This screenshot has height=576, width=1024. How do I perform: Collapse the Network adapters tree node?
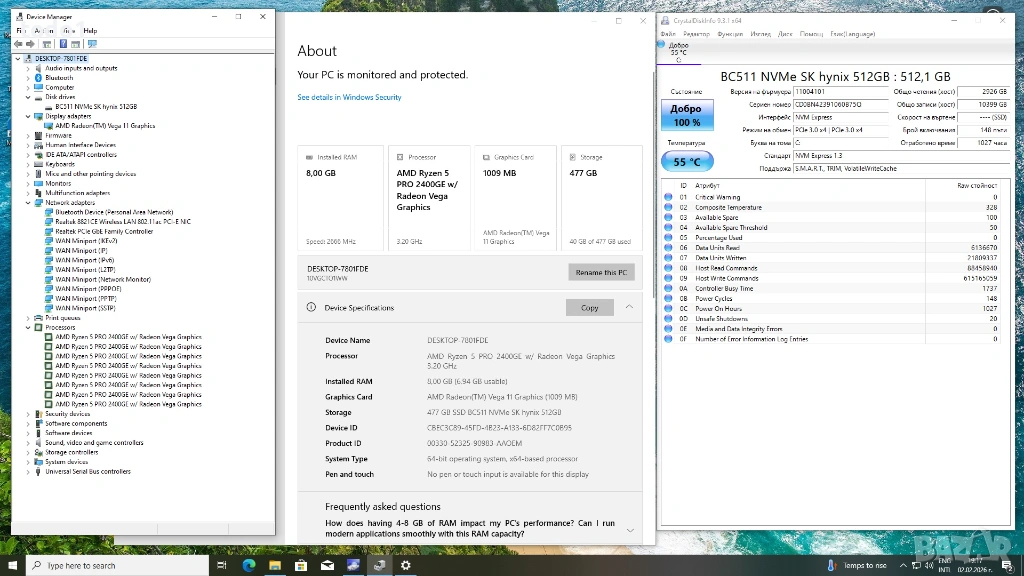point(28,203)
